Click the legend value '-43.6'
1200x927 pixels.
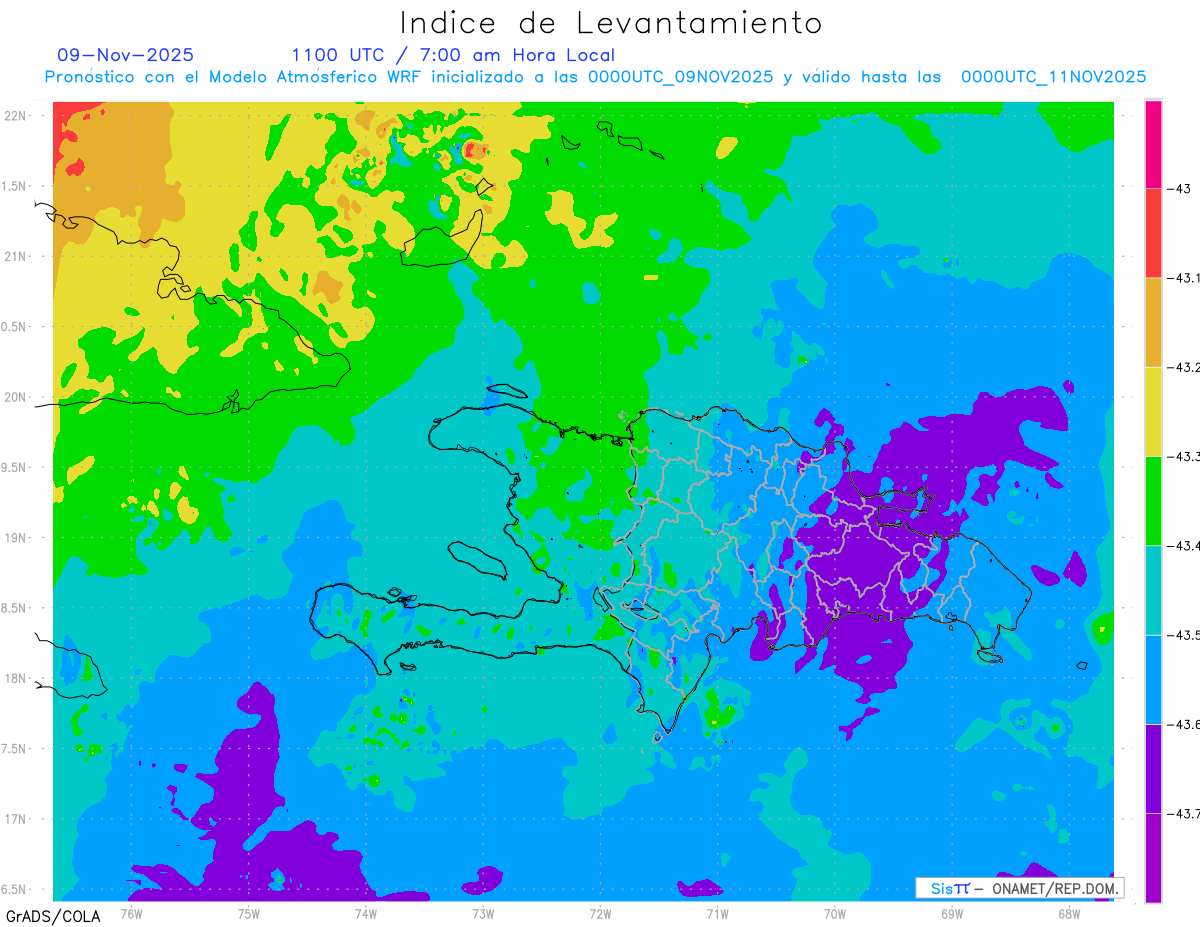point(1183,725)
